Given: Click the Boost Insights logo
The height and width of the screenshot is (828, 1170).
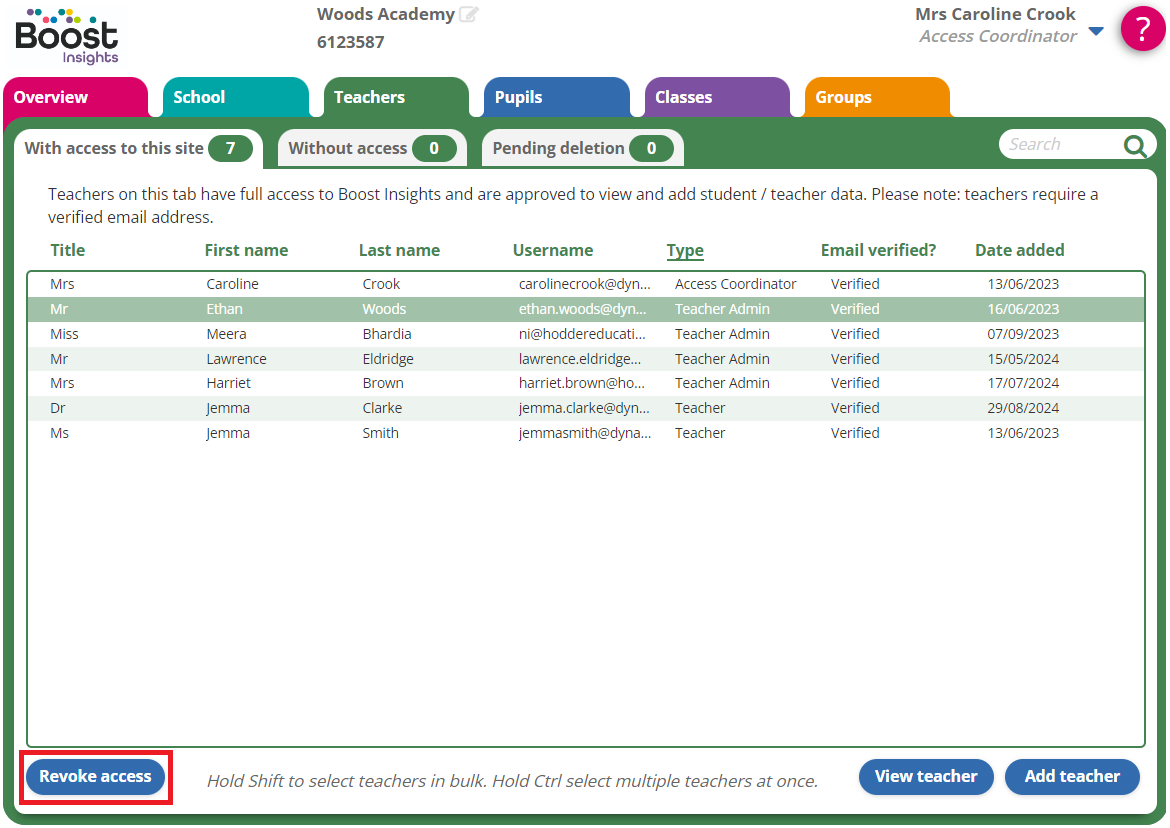Looking at the screenshot, I should [x=66, y=36].
